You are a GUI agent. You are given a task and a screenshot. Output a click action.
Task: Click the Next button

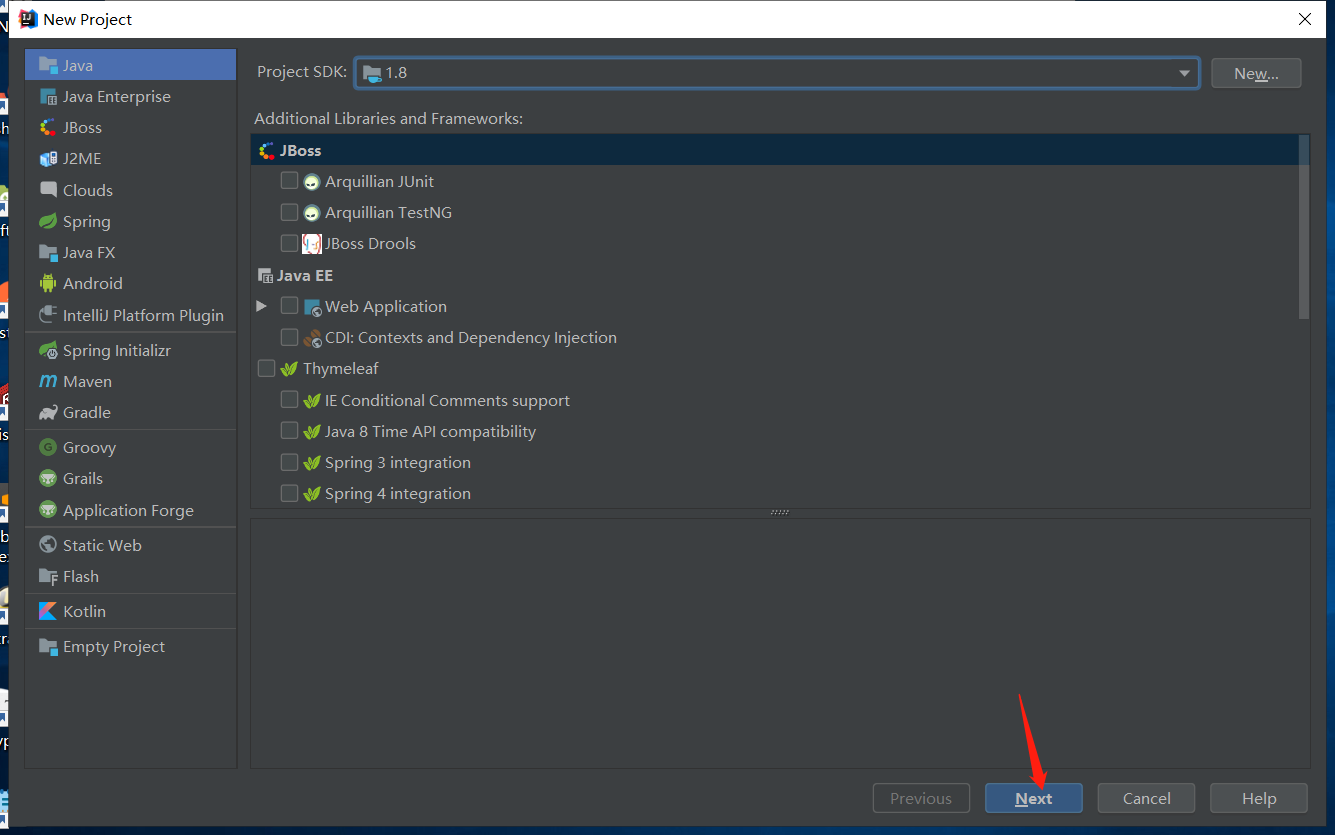coord(1033,798)
